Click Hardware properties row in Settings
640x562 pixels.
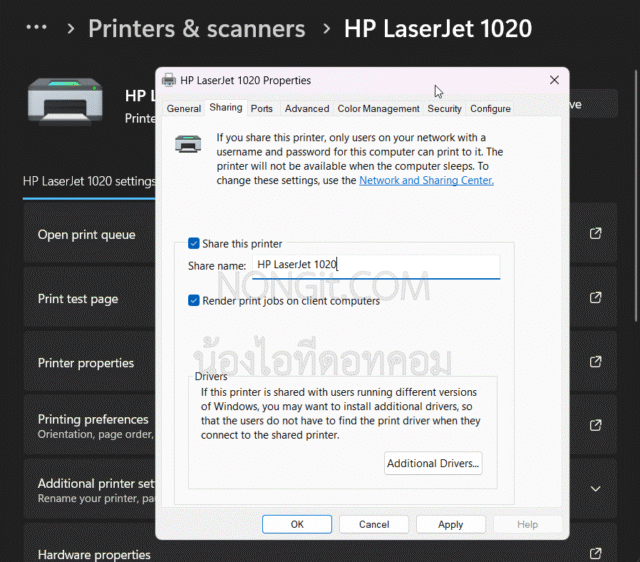pyautogui.click(x=89, y=547)
